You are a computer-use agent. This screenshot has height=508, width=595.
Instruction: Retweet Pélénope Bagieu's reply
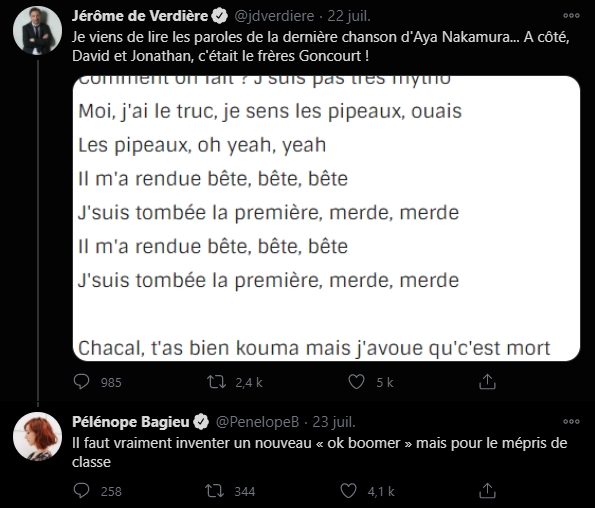coord(215,491)
